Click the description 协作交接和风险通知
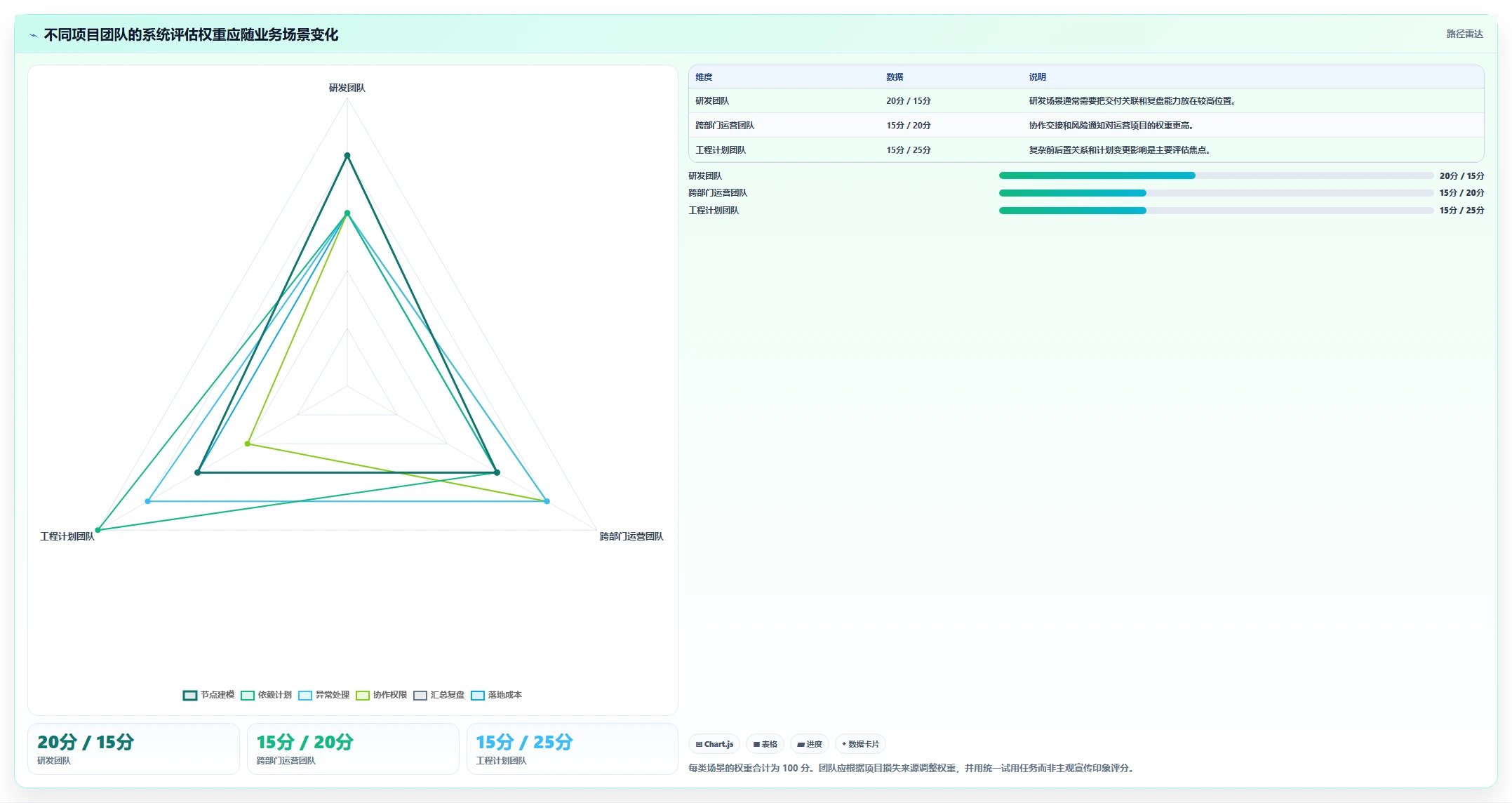1512x803 pixels. (x=1111, y=126)
